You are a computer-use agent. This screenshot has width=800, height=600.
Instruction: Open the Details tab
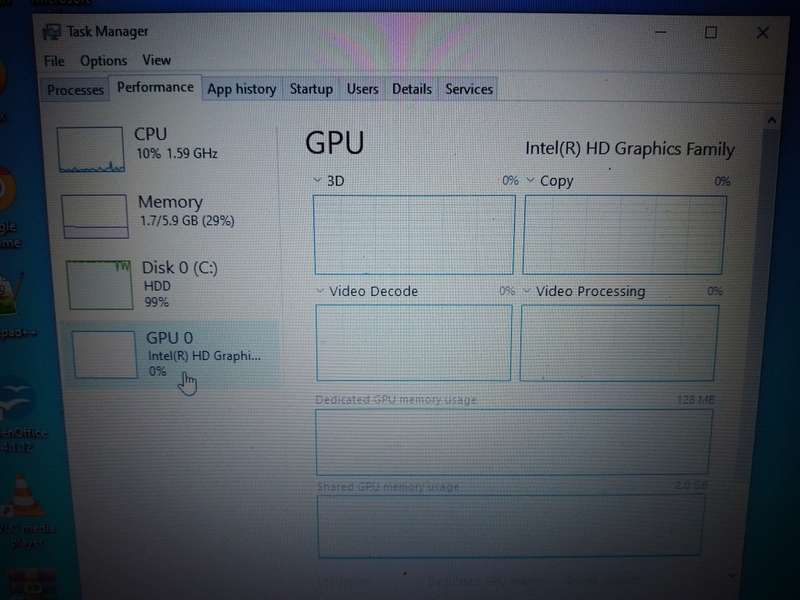[412, 89]
